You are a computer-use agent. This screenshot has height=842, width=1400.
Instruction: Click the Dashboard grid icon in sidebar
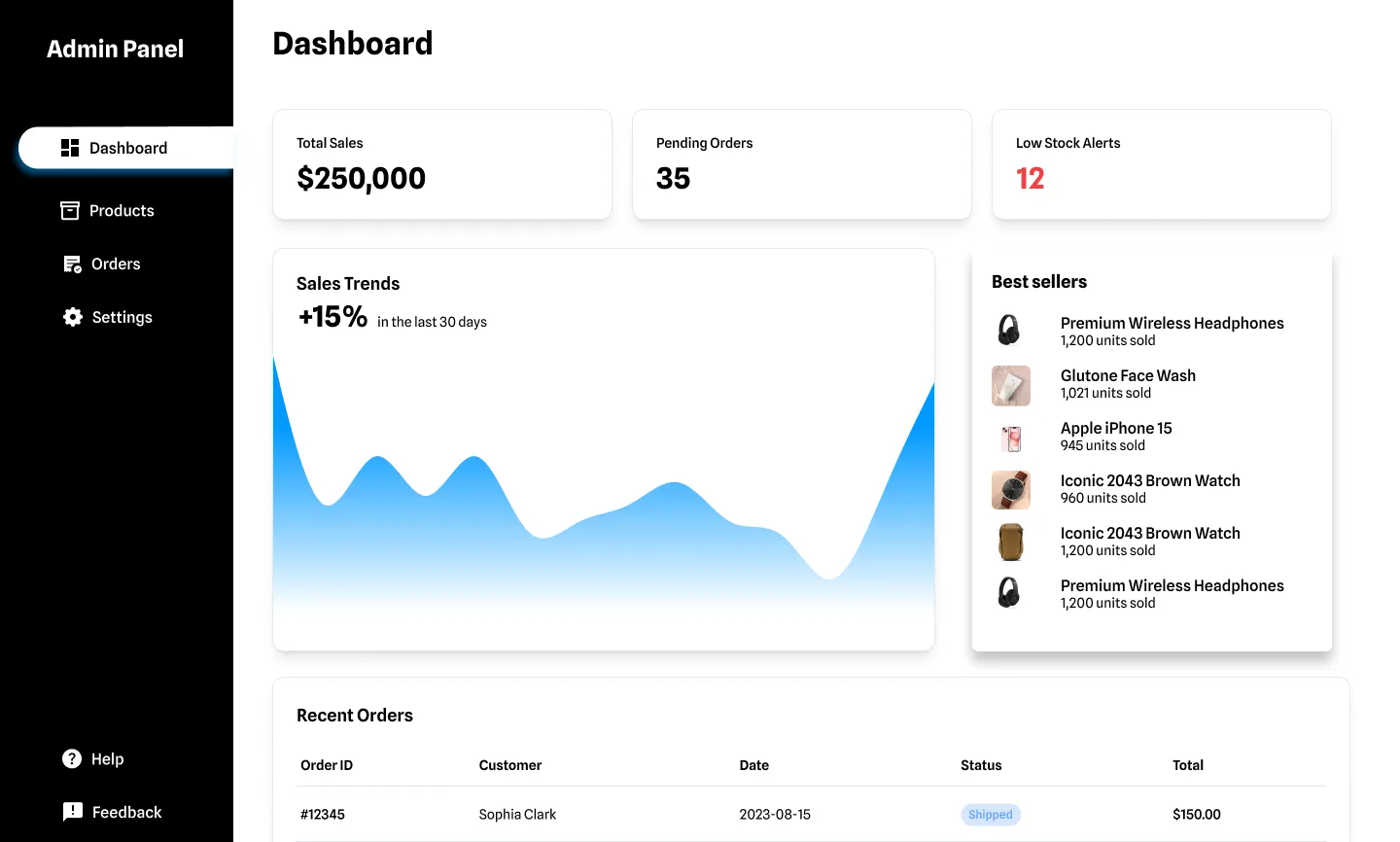click(x=70, y=148)
